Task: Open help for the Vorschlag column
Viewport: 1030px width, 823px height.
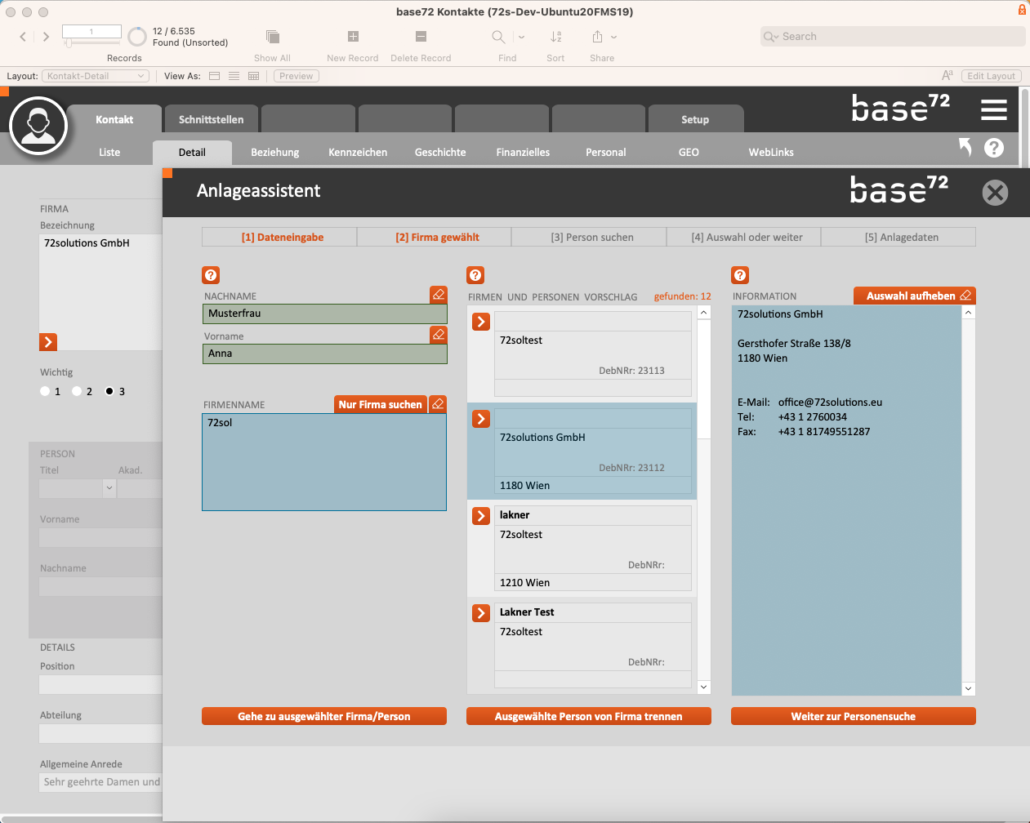Action: click(x=476, y=275)
